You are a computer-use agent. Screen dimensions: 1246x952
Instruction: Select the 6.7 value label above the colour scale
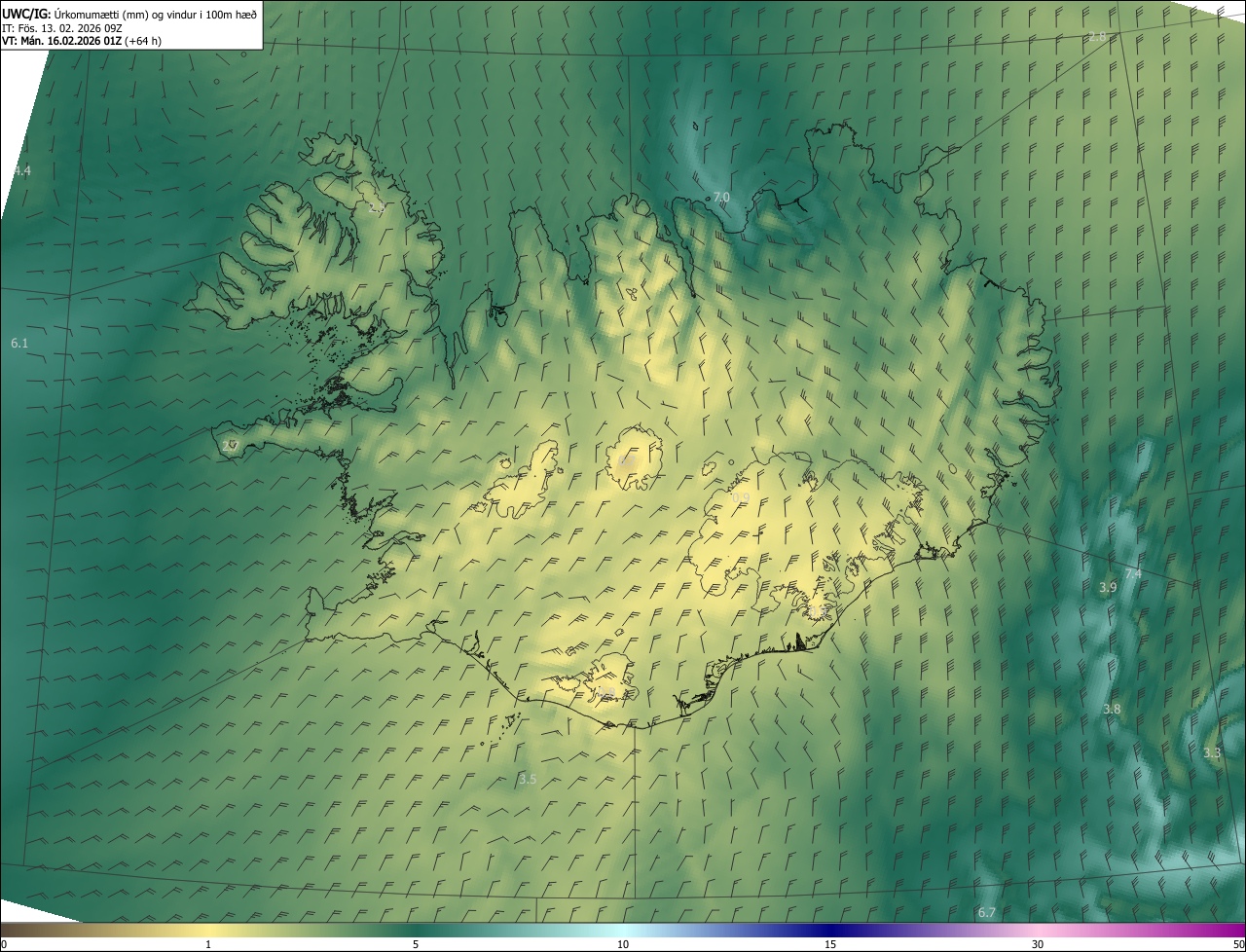(x=986, y=913)
